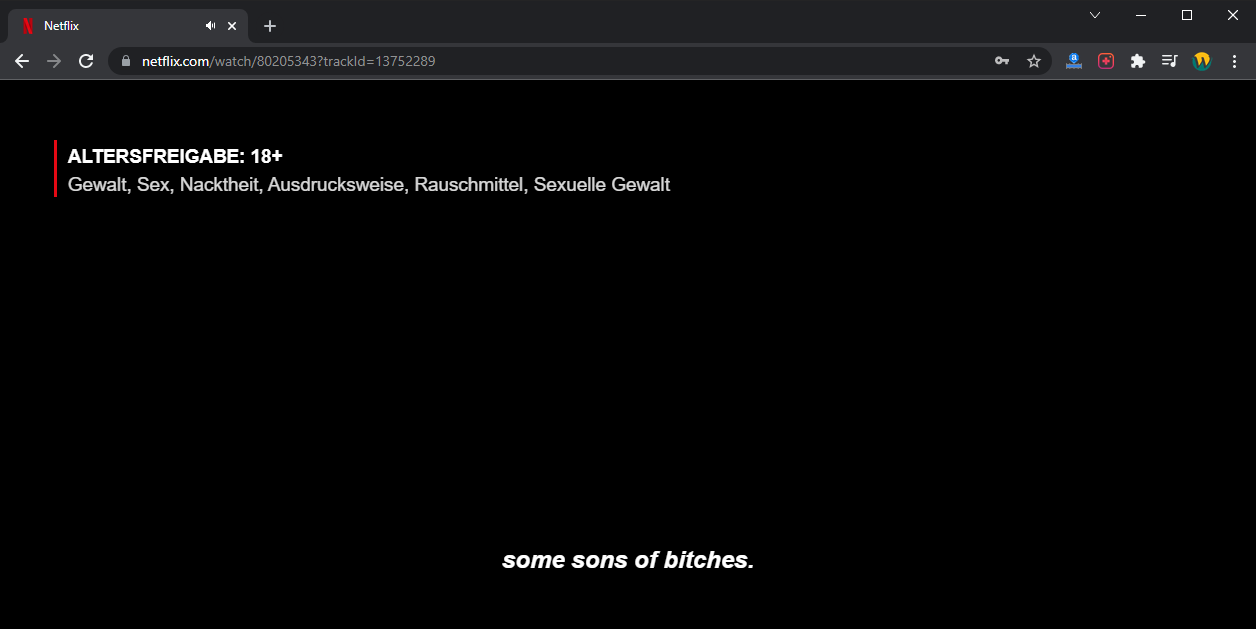Maximize the Chrome window
Viewport: 1256px width, 629px height.
[x=1187, y=15]
